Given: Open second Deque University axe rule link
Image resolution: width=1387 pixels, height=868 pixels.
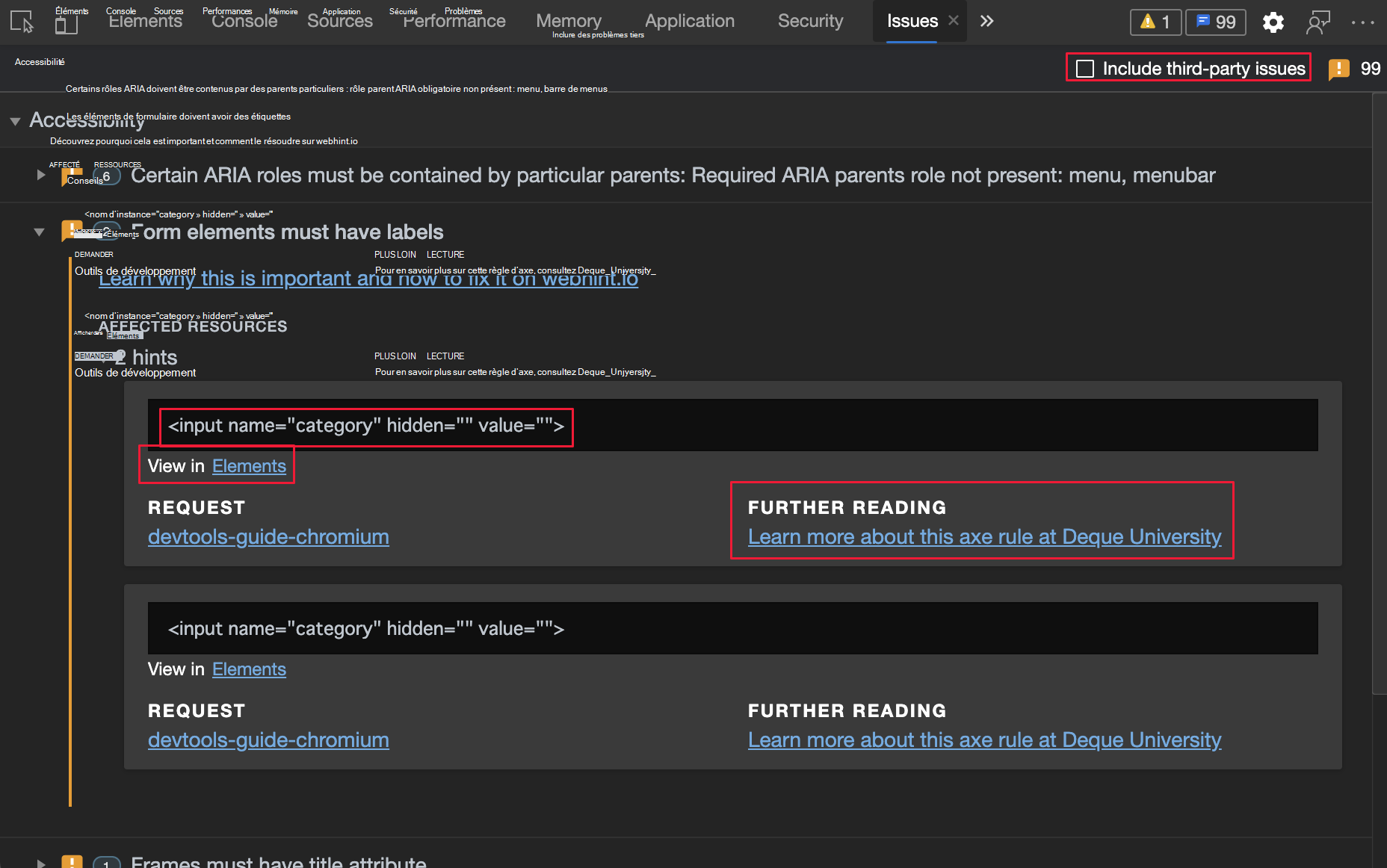Looking at the screenshot, I should [985, 740].
